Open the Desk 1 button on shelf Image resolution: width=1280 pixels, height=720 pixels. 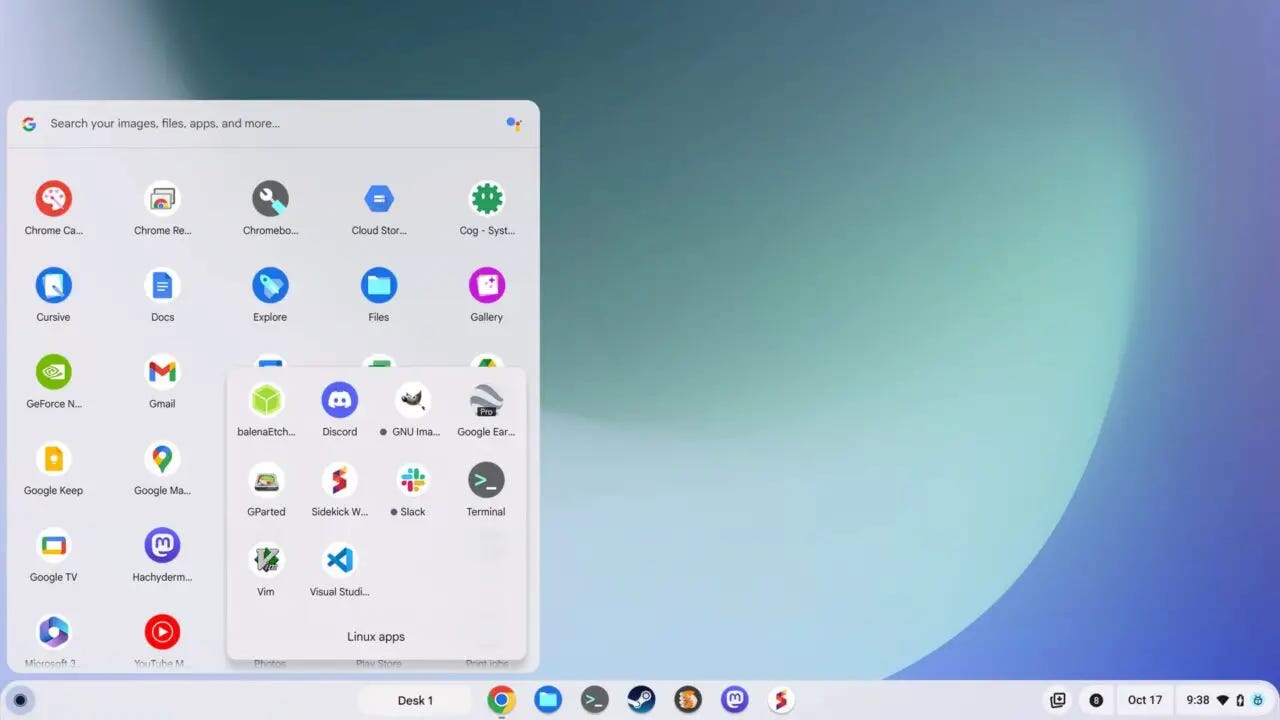tap(415, 700)
